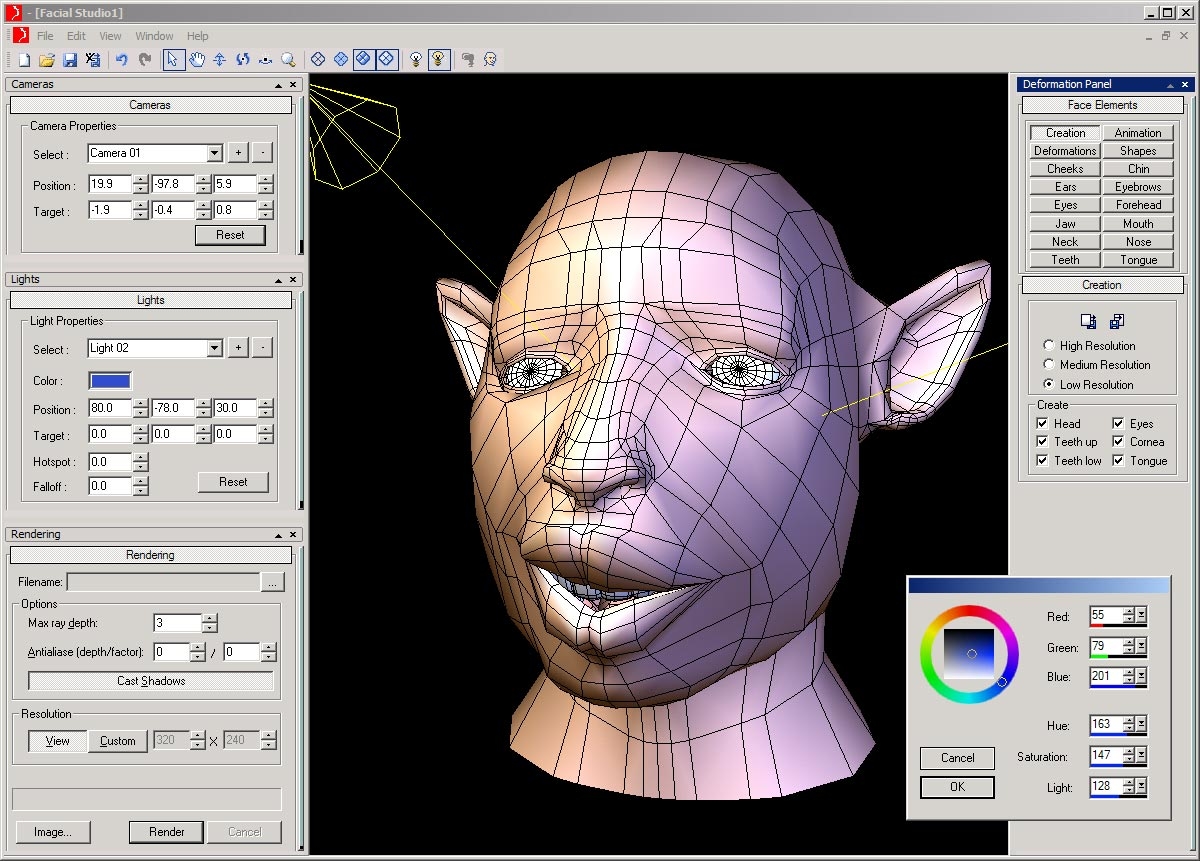1200x861 pixels.
Task: Select the zoom magnifier tool
Action: pyautogui.click(x=289, y=60)
